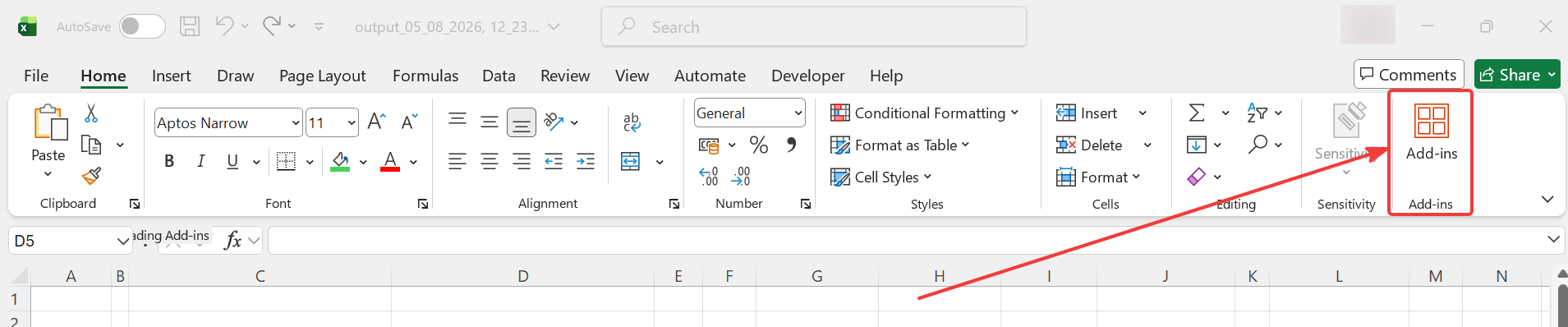Open Number Format General dropdown

point(798,113)
